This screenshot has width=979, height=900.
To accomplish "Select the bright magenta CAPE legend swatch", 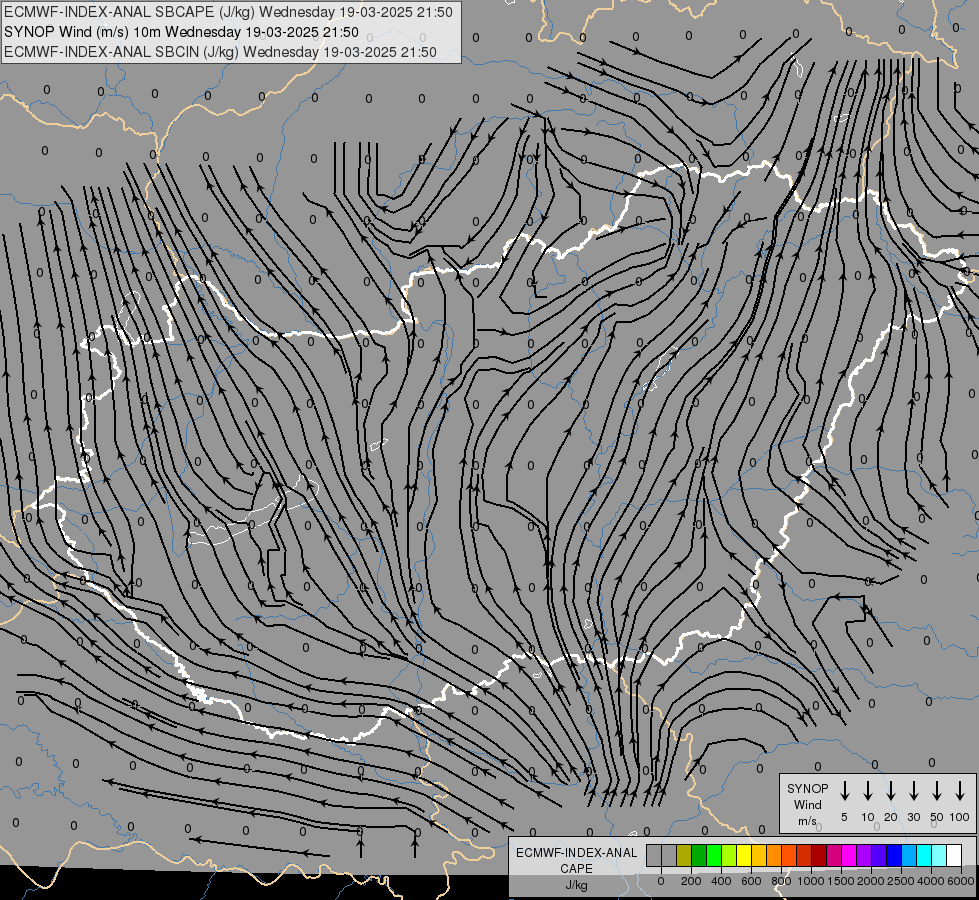I will (850, 855).
